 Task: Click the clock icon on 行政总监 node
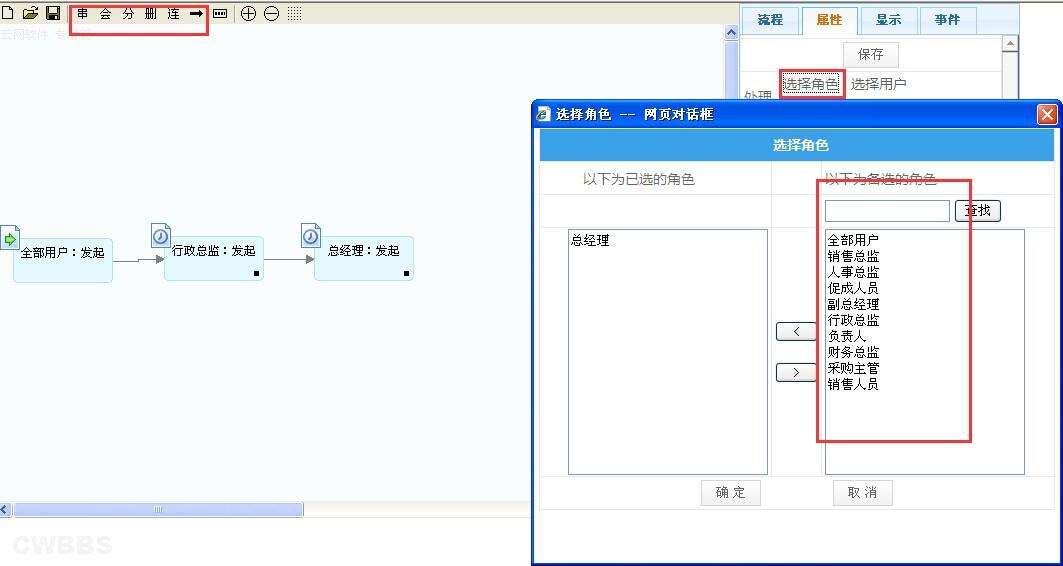pos(161,236)
